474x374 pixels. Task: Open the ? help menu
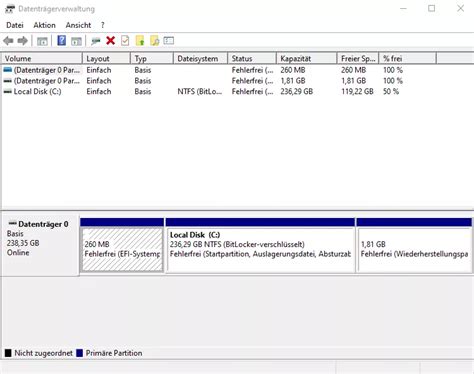(103, 25)
